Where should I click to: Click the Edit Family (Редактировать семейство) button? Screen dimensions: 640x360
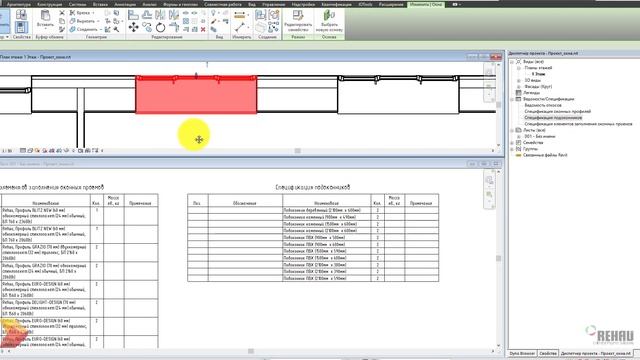click(298, 21)
